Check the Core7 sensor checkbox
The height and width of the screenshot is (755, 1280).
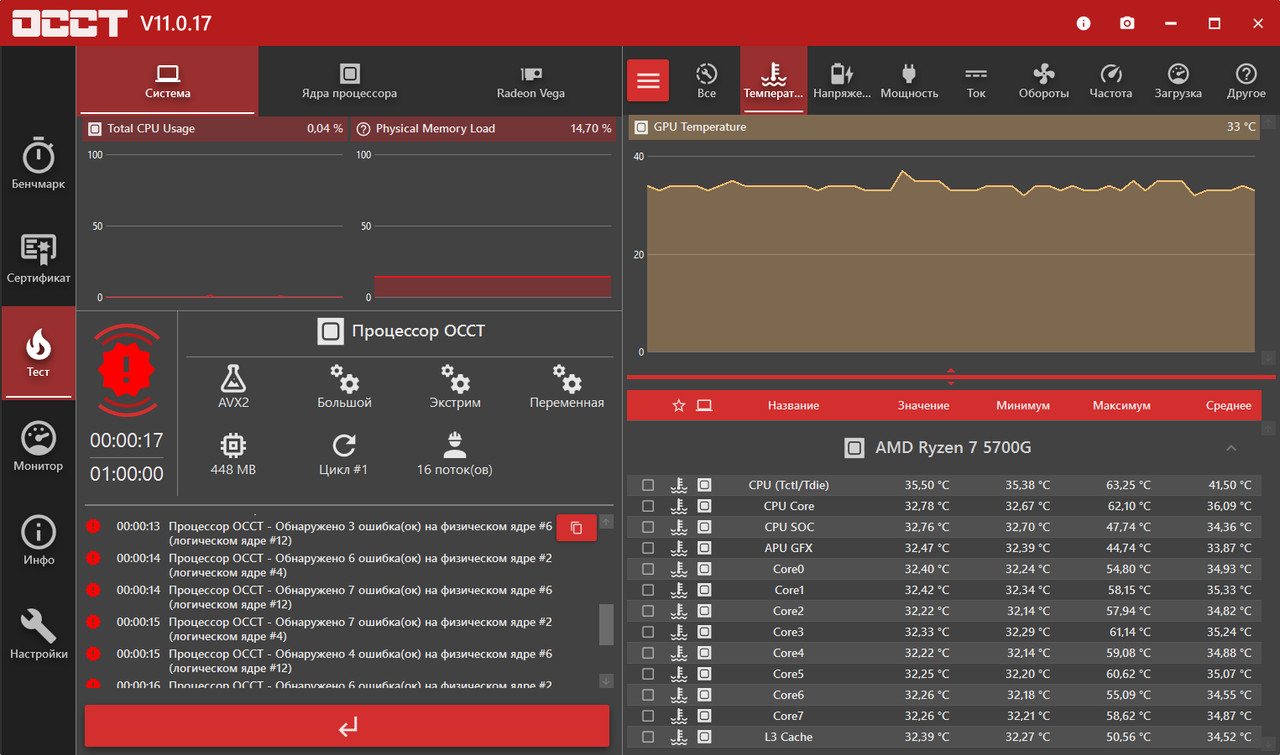point(648,716)
